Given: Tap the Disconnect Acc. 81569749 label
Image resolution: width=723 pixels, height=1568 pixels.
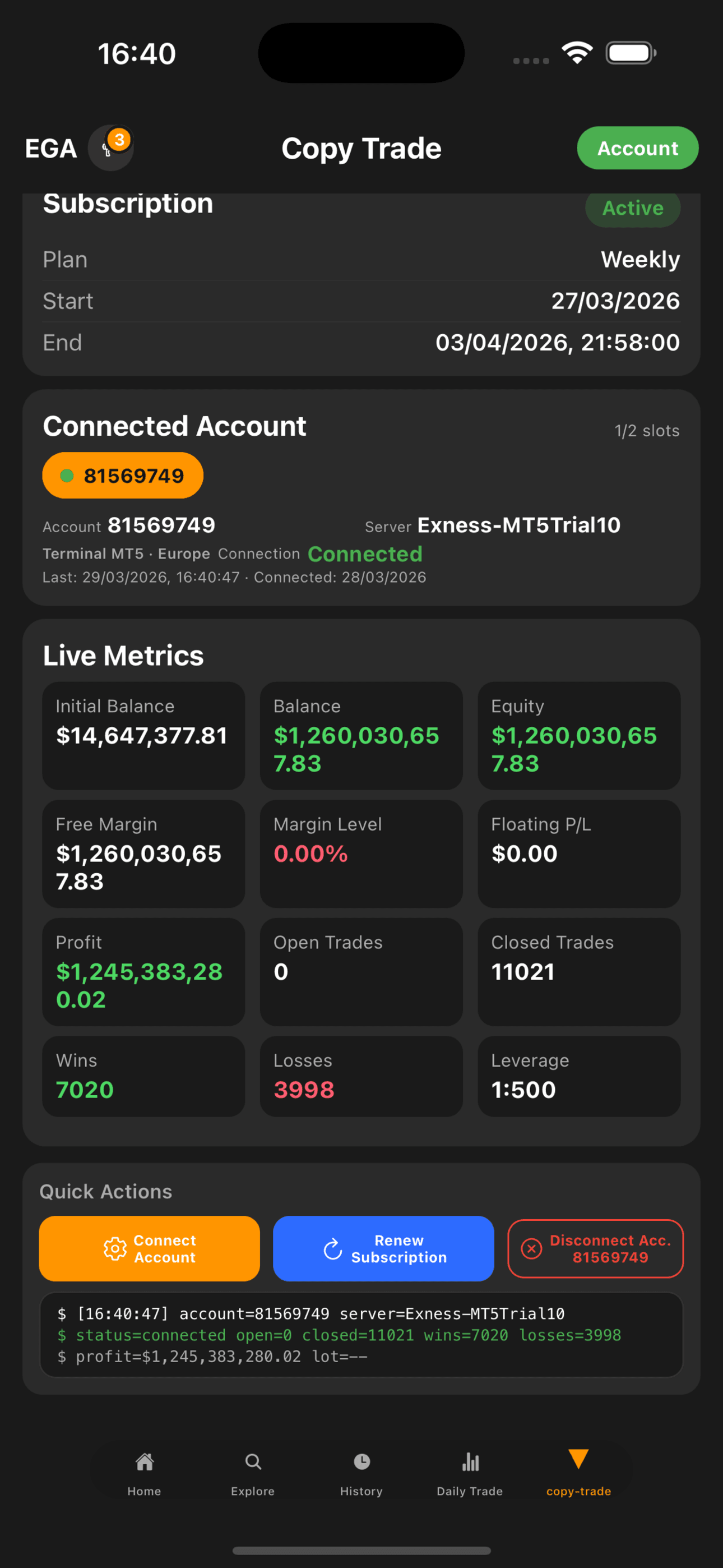Looking at the screenshot, I should click(610, 1248).
